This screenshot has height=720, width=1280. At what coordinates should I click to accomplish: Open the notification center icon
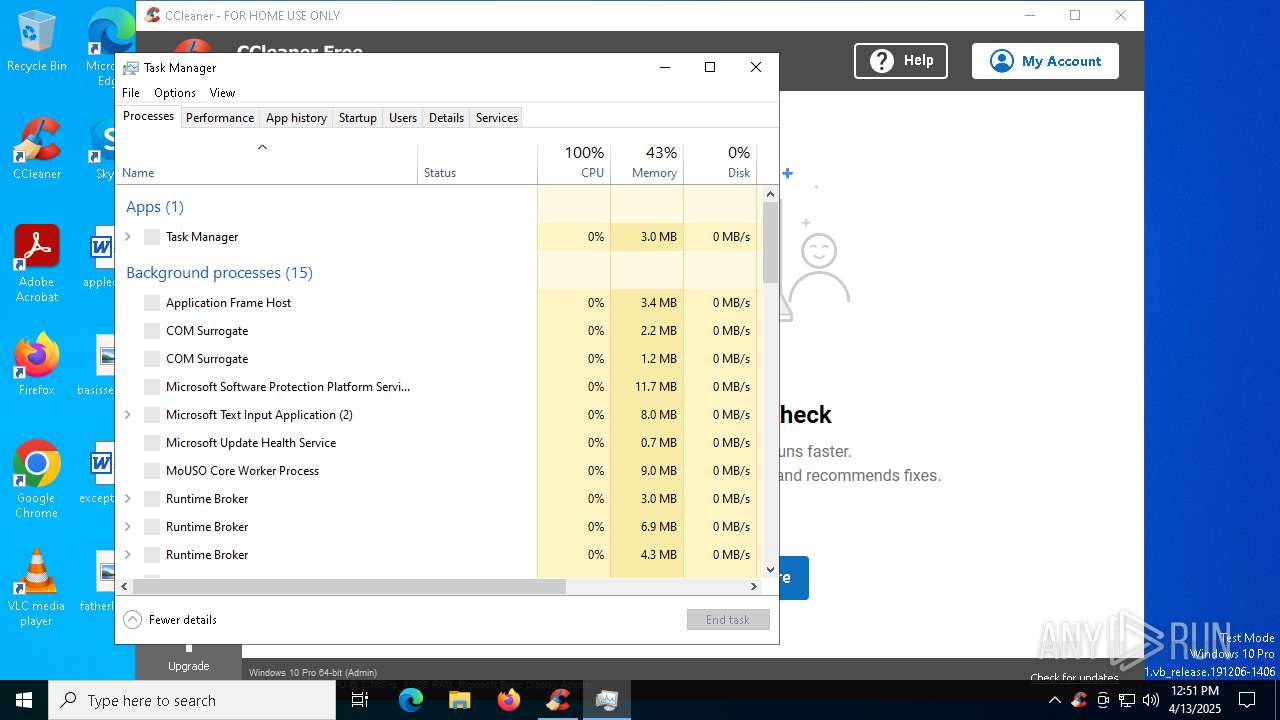1247,700
